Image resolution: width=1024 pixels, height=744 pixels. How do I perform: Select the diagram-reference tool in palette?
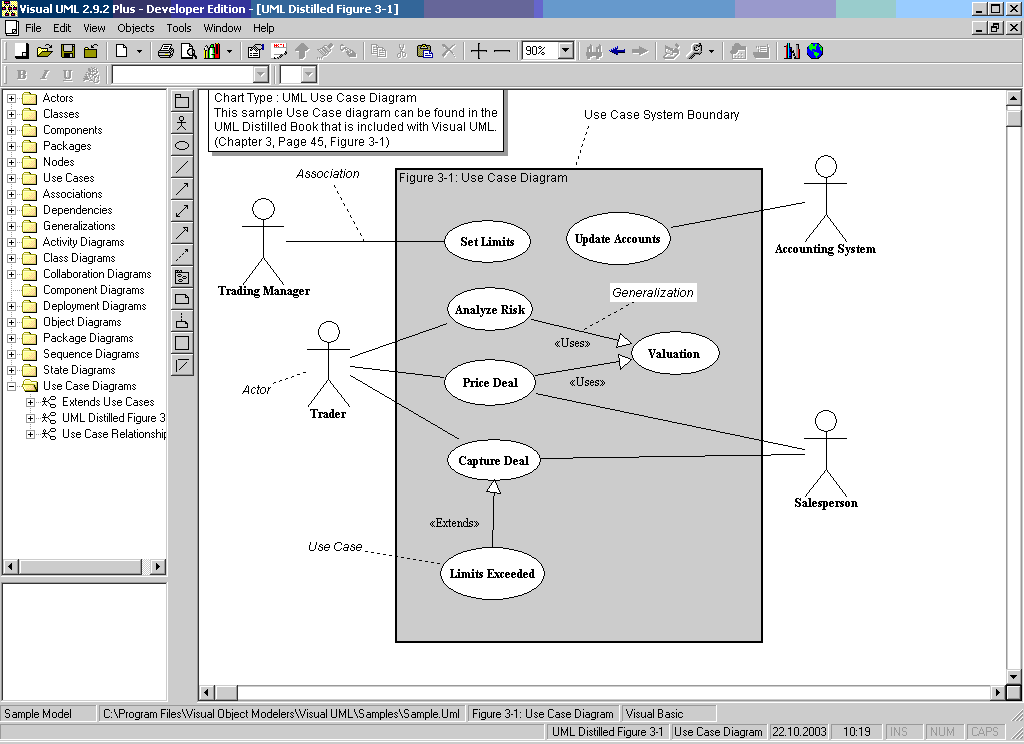pyautogui.click(x=182, y=277)
